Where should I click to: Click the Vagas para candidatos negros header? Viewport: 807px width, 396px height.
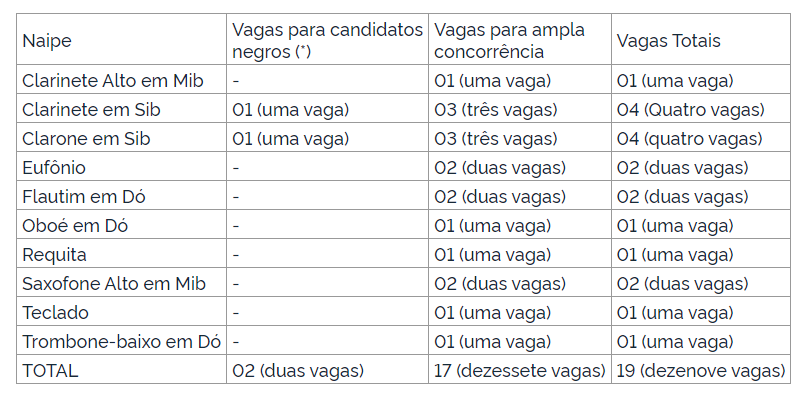[327, 39]
